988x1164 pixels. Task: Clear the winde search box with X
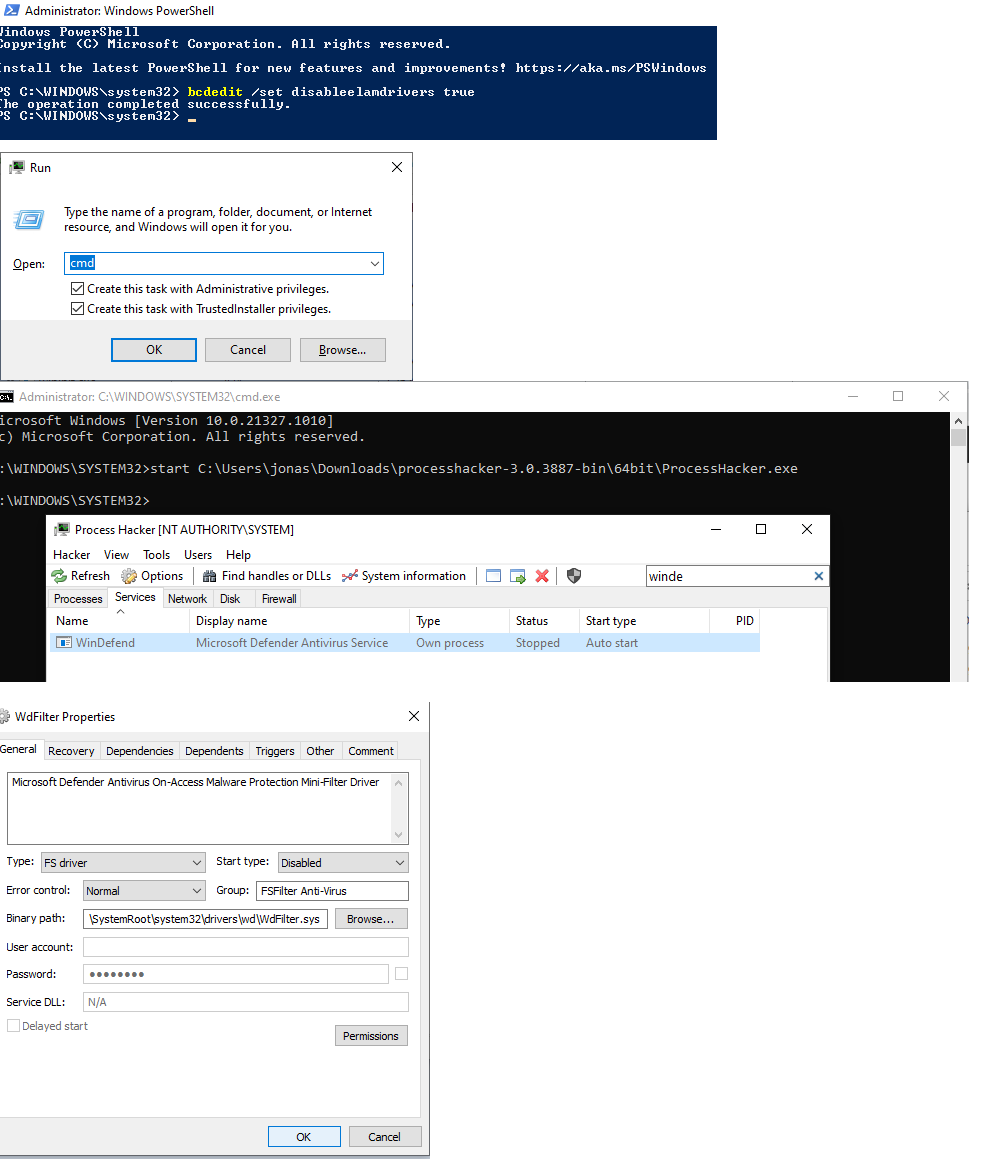tap(818, 576)
